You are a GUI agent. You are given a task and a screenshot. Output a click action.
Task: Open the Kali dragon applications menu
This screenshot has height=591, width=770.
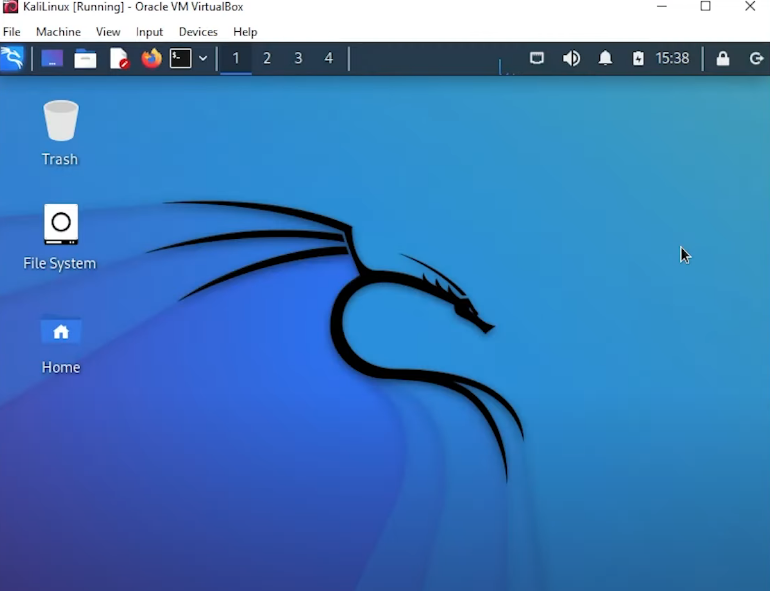click(12, 58)
